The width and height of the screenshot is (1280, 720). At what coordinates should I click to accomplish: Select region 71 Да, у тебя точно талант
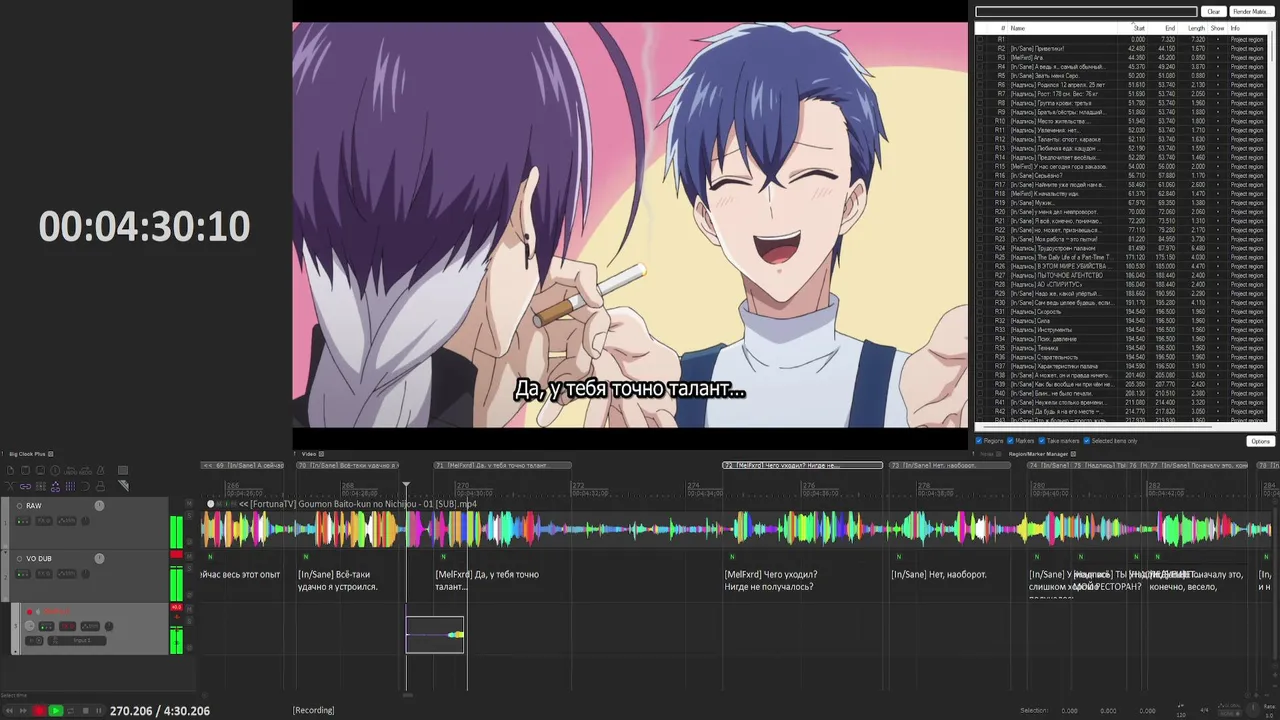(x=502, y=465)
